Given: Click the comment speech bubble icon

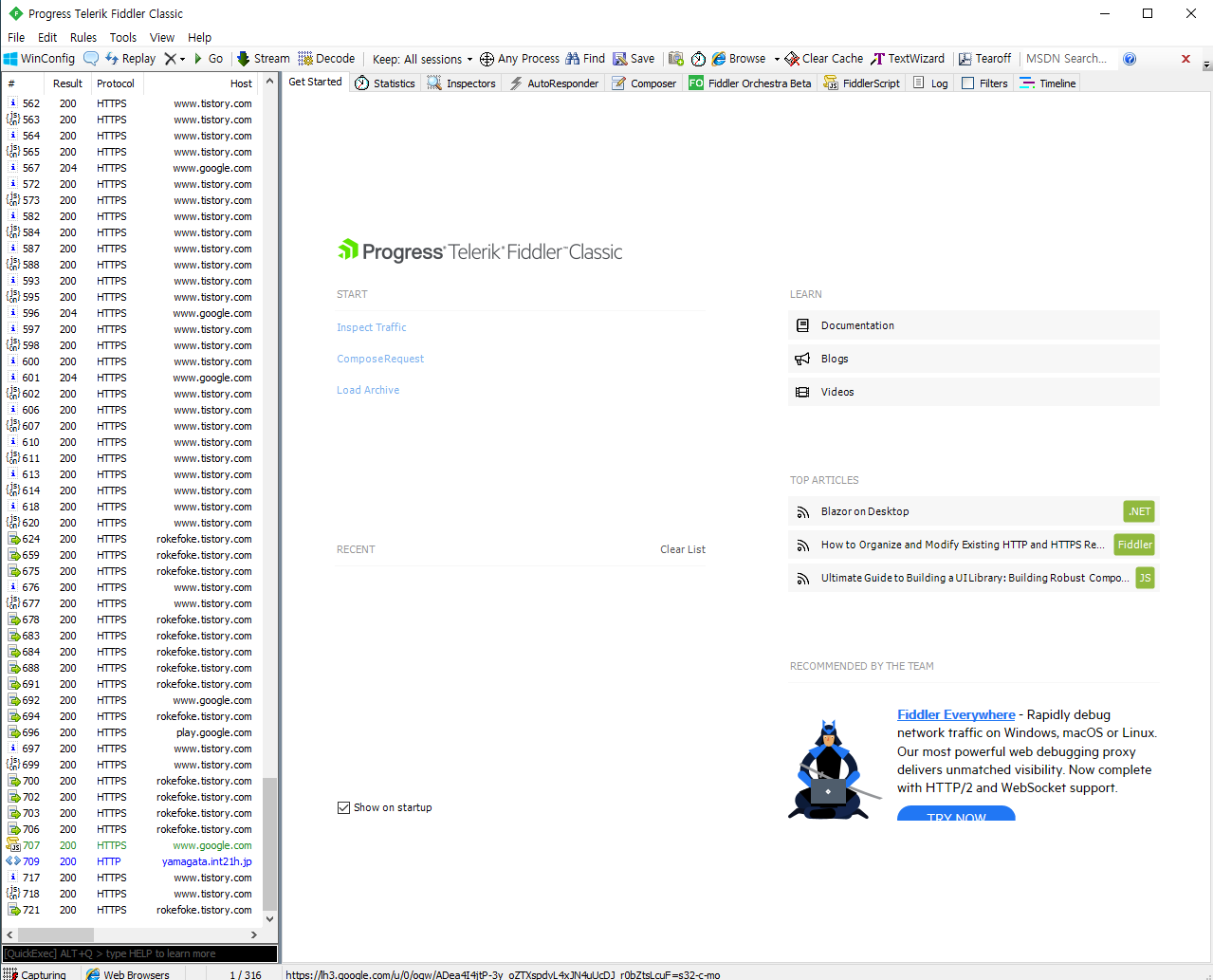Looking at the screenshot, I should tap(91, 59).
